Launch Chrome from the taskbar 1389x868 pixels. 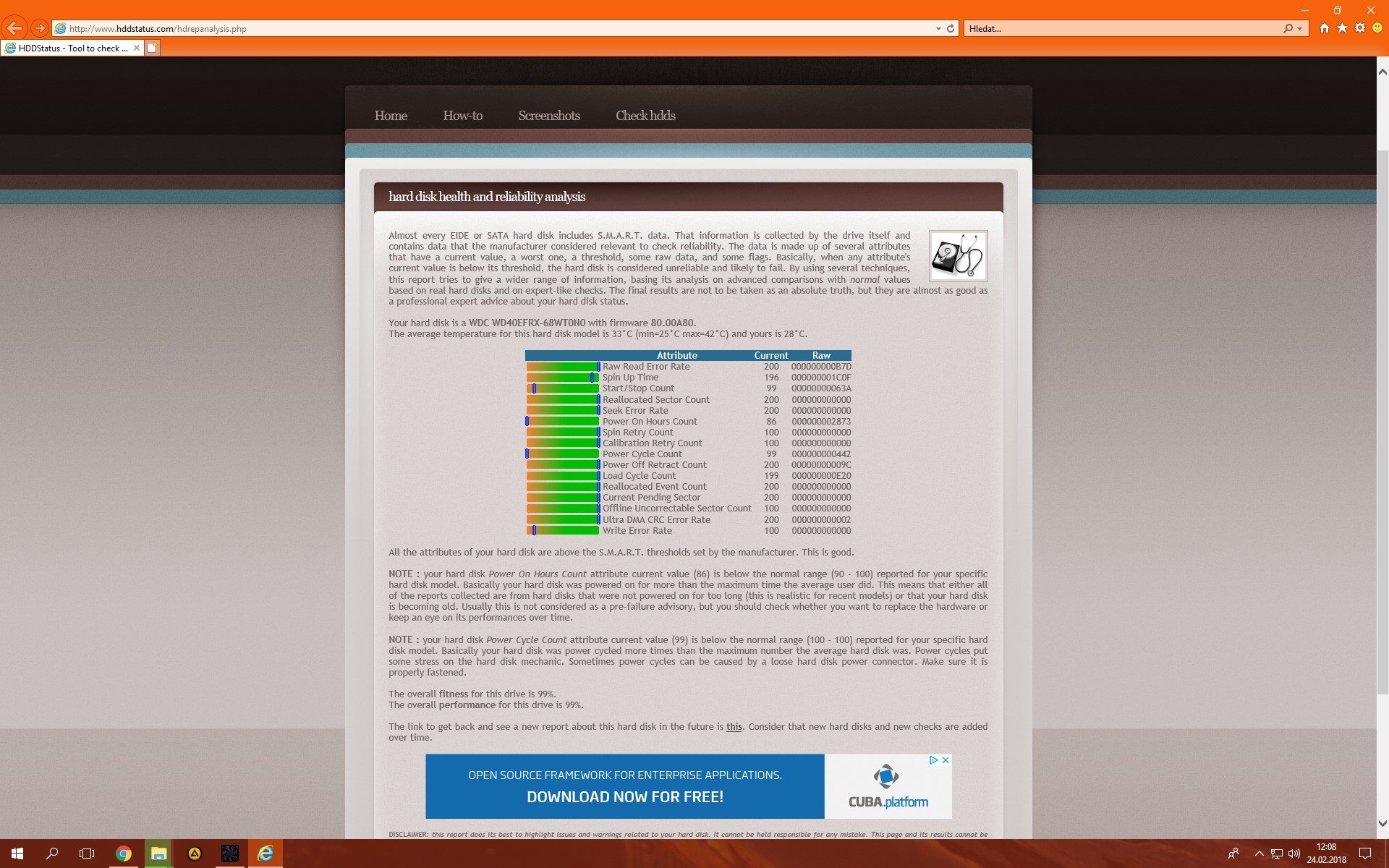pyautogui.click(x=124, y=854)
